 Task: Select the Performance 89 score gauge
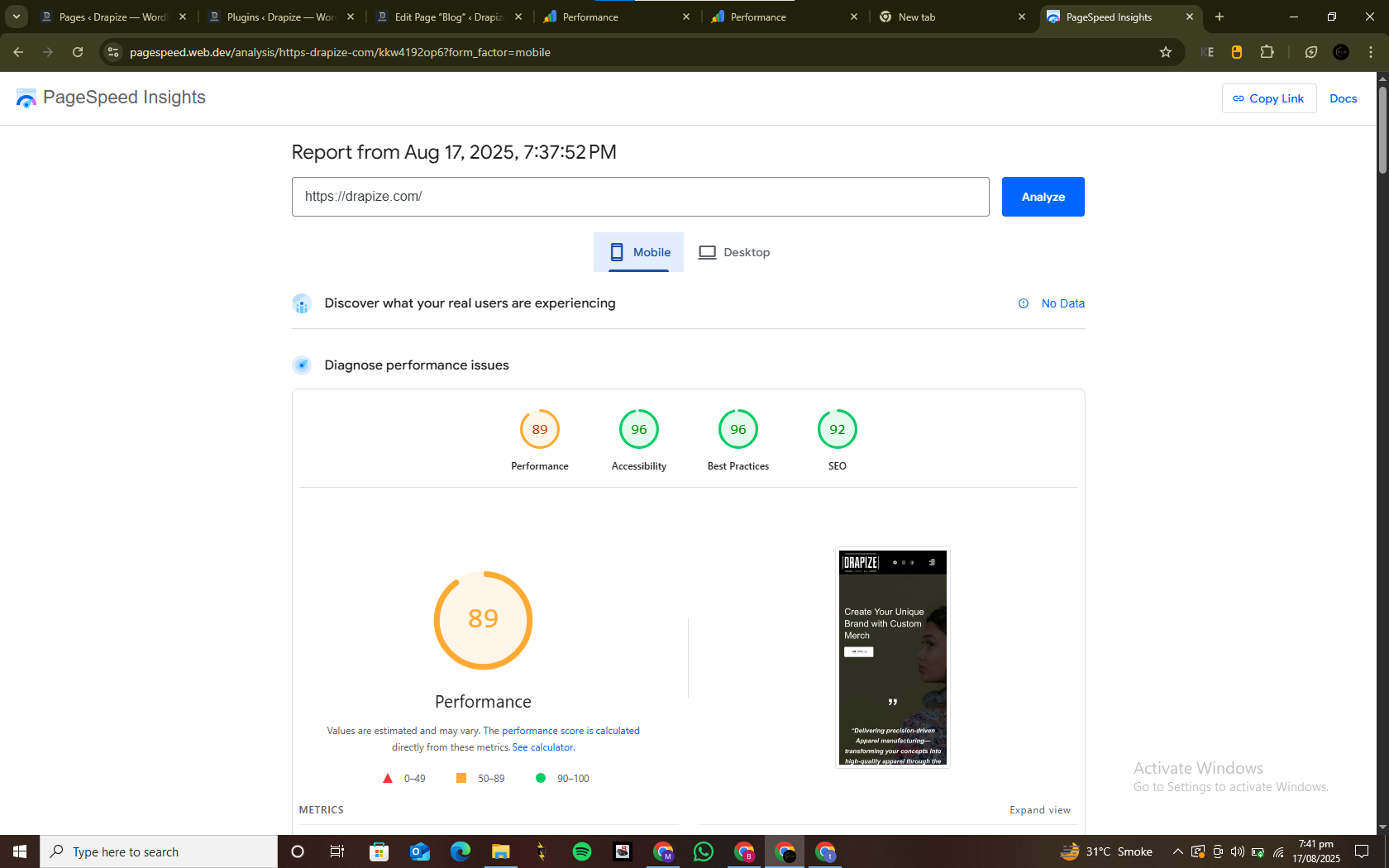pyautogui.click(x=539, y=441)
